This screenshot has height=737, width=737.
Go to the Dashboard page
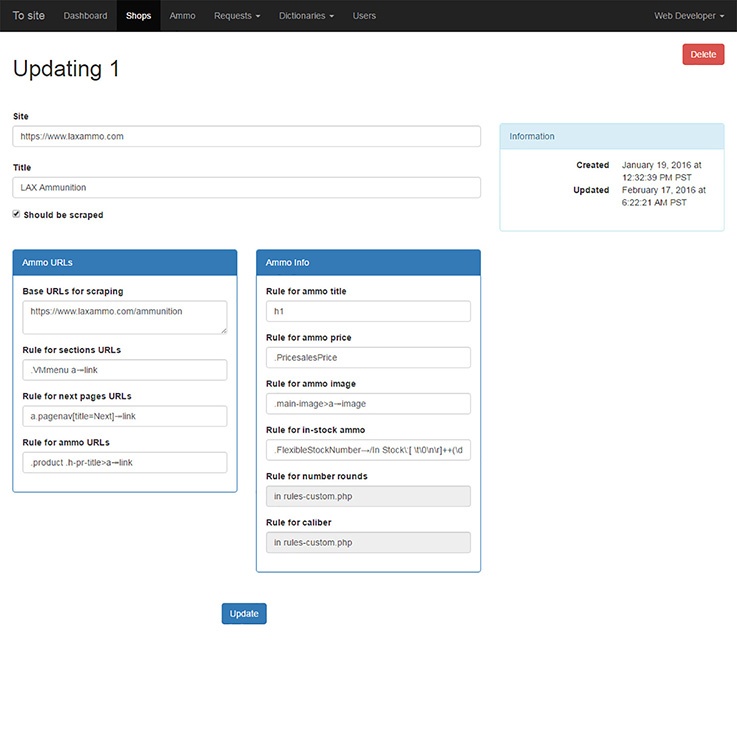(x=85, y=16)
